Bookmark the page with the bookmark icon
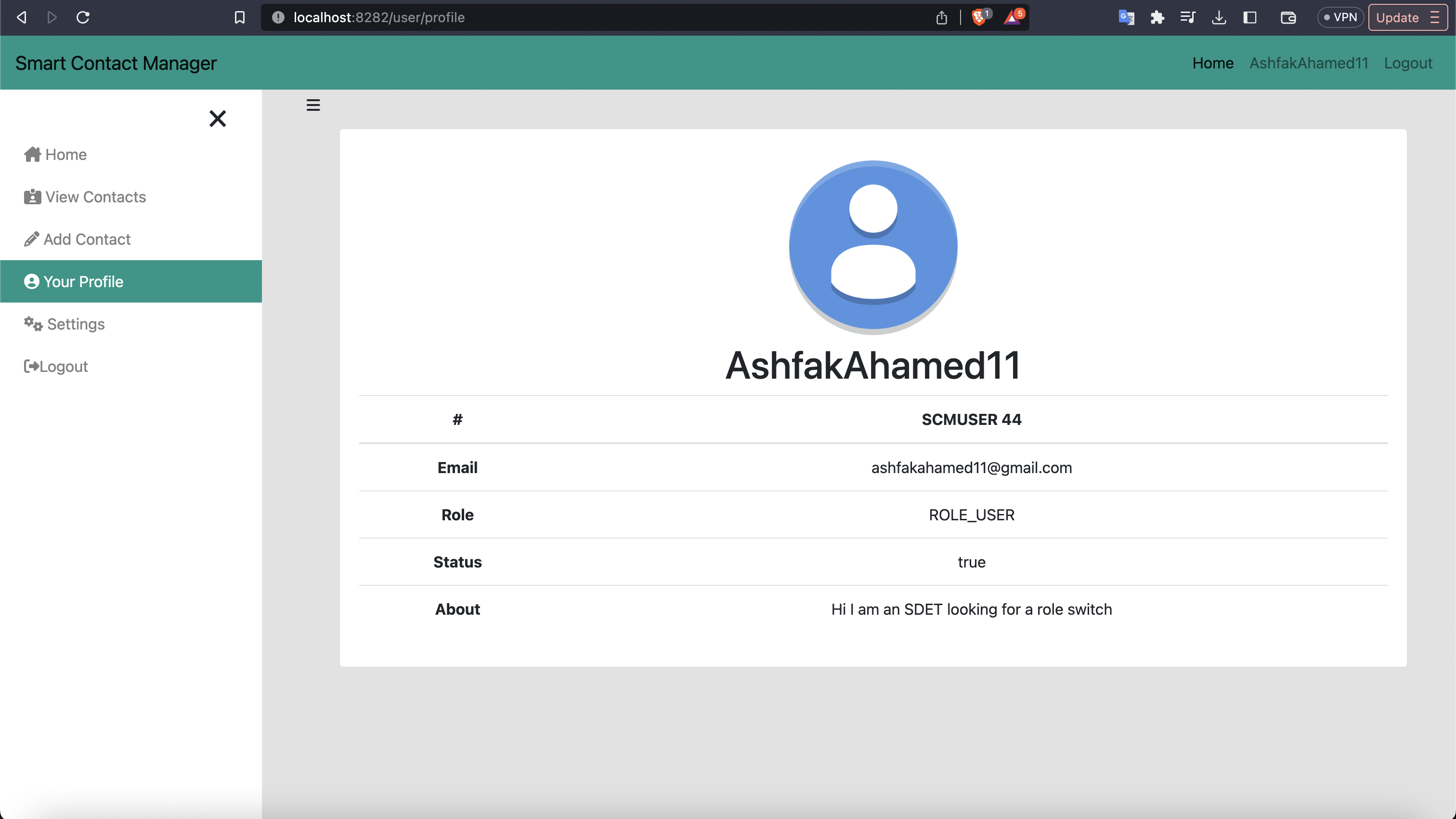The image size is (1456, 819). pyautogui.click(x=240, y=17)
